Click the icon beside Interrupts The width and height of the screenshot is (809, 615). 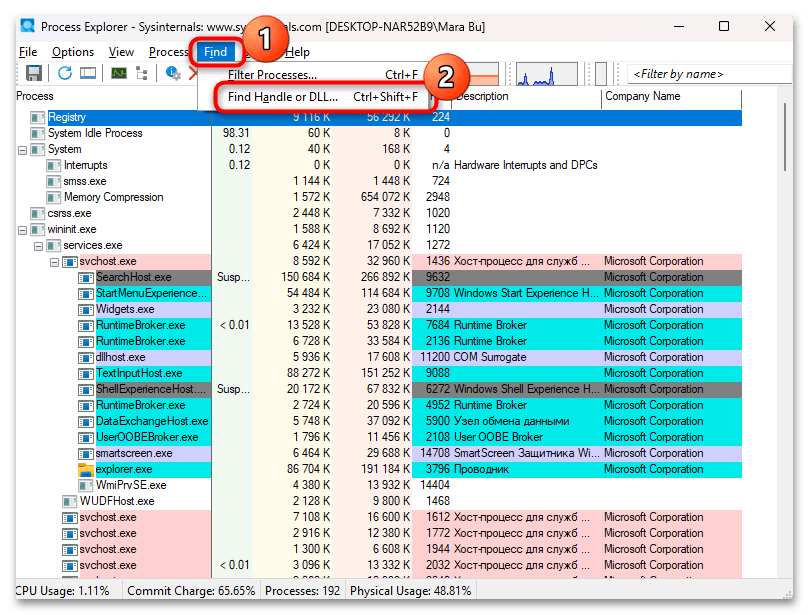point(54,166)
